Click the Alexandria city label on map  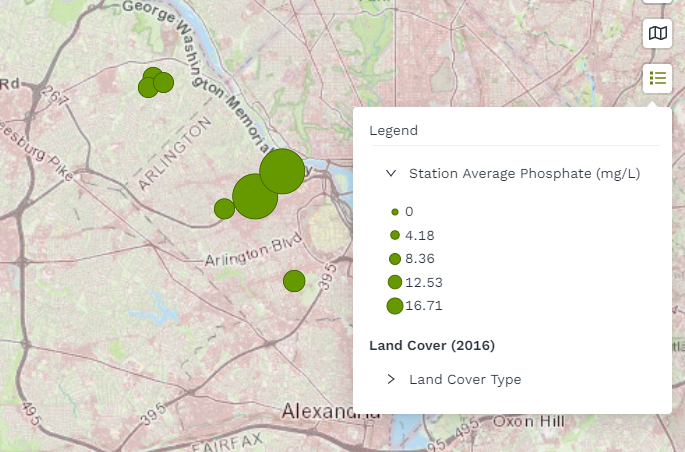coord(330,411)
